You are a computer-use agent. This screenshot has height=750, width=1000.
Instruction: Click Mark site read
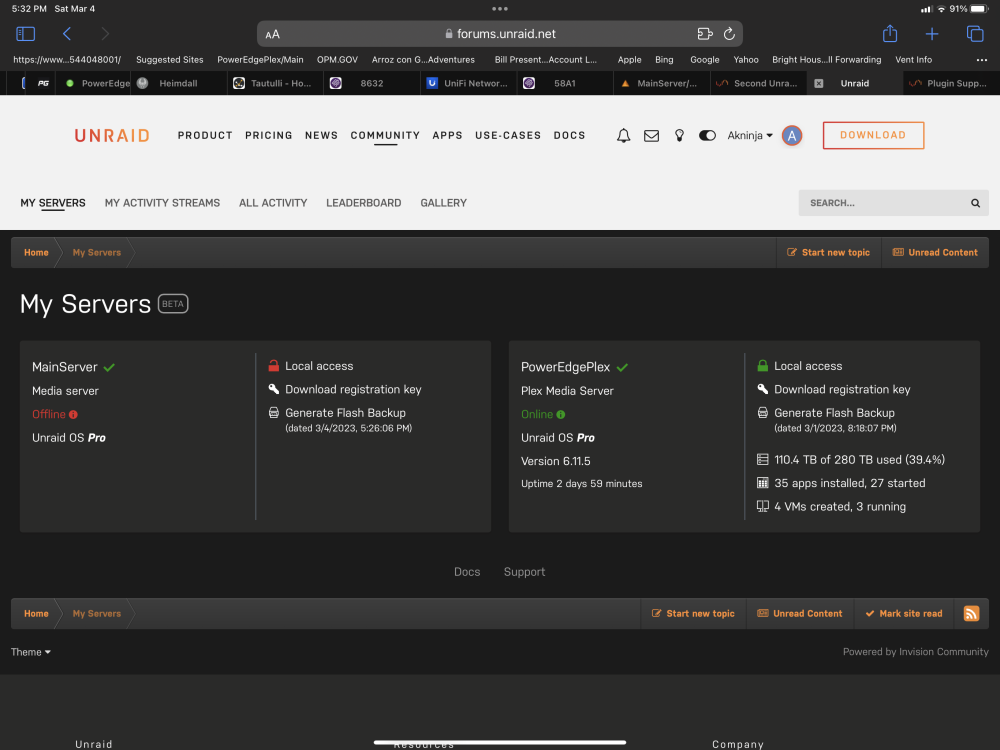[904, 614]
